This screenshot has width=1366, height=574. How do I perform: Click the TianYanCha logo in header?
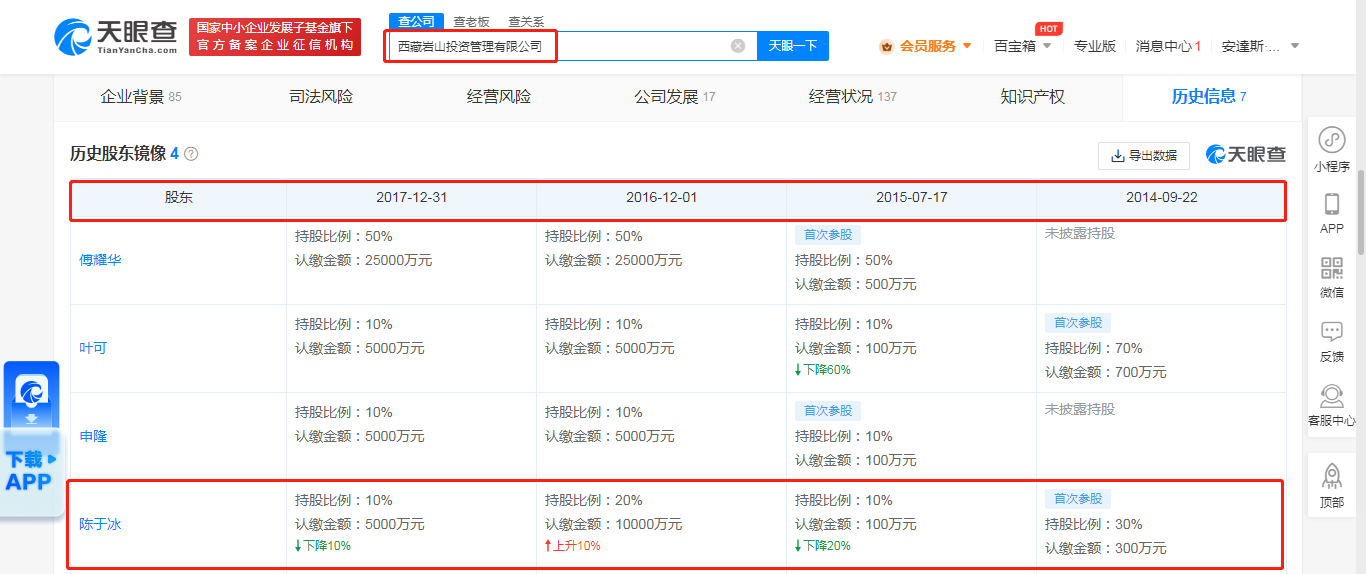click(x=115, y=37)
